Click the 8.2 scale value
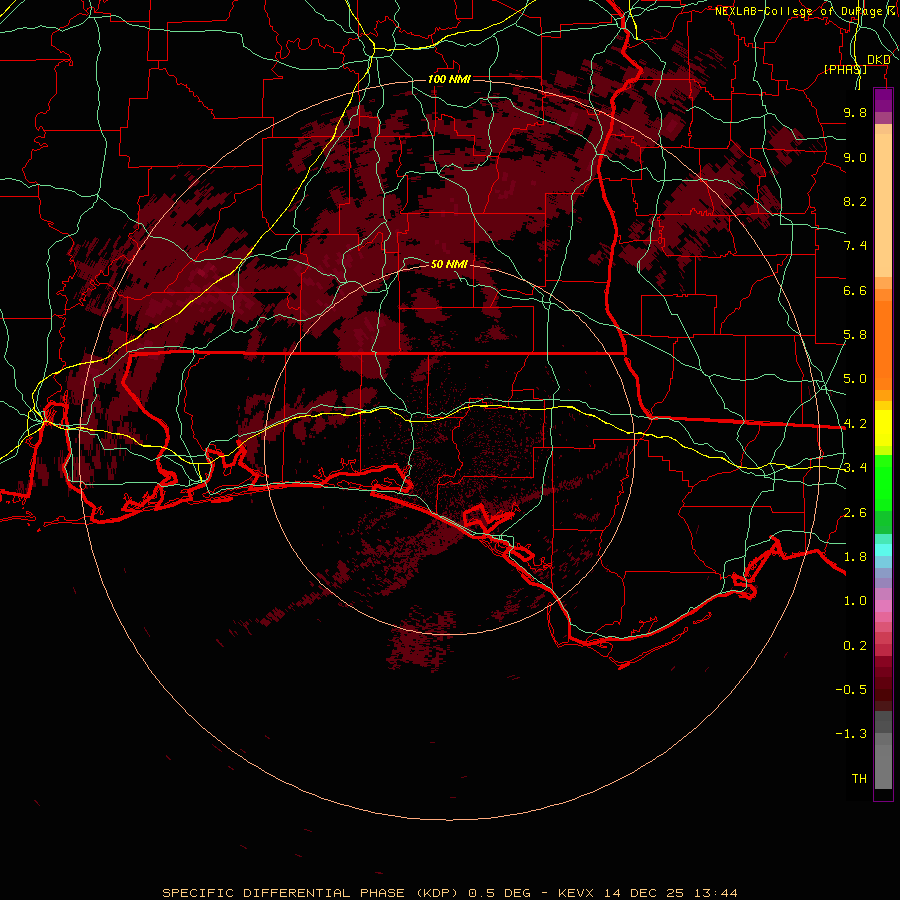The height and width of the screenshot is (900, 900). click(x=855, y=201)
